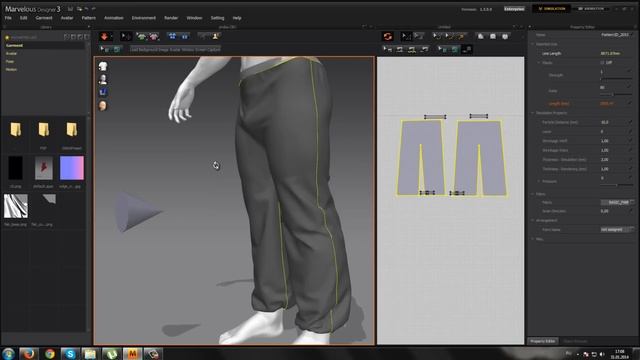Select the pink-blue gradient thumbnail
The width and height of the screenshot is (640, 360).
72,168
